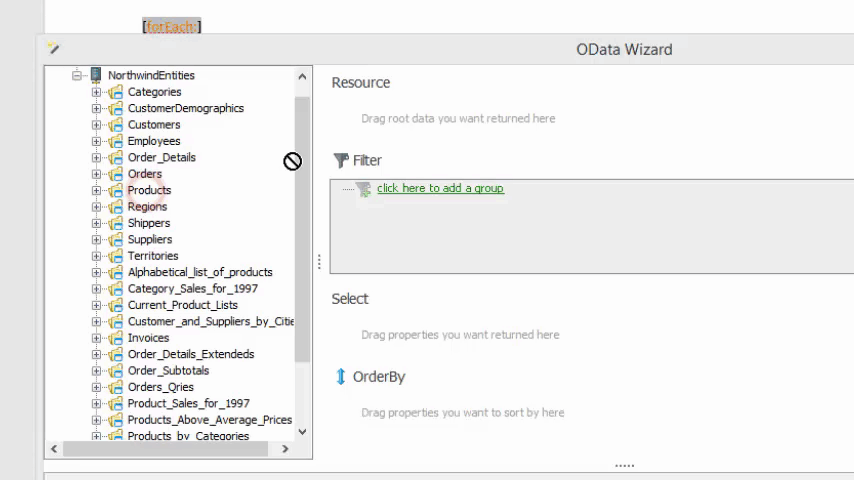This screenshot has height=480, width=854.
Task: Click the Employees entity set icon
Action: click(x=115, y=141)
